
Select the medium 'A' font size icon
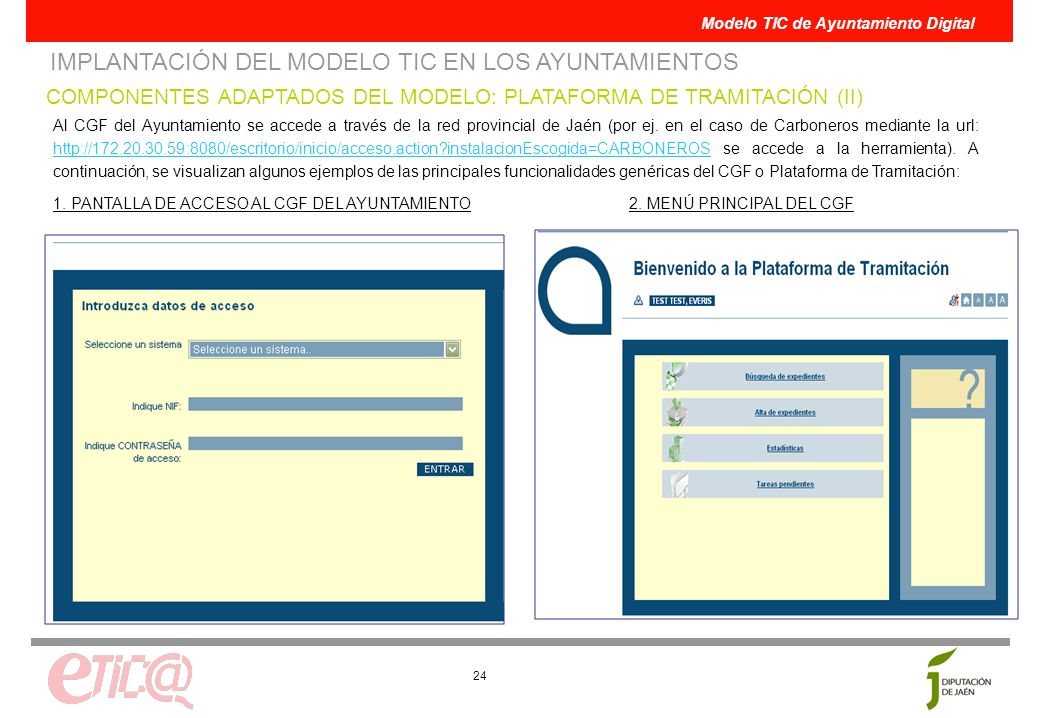[x=991, y=300]
